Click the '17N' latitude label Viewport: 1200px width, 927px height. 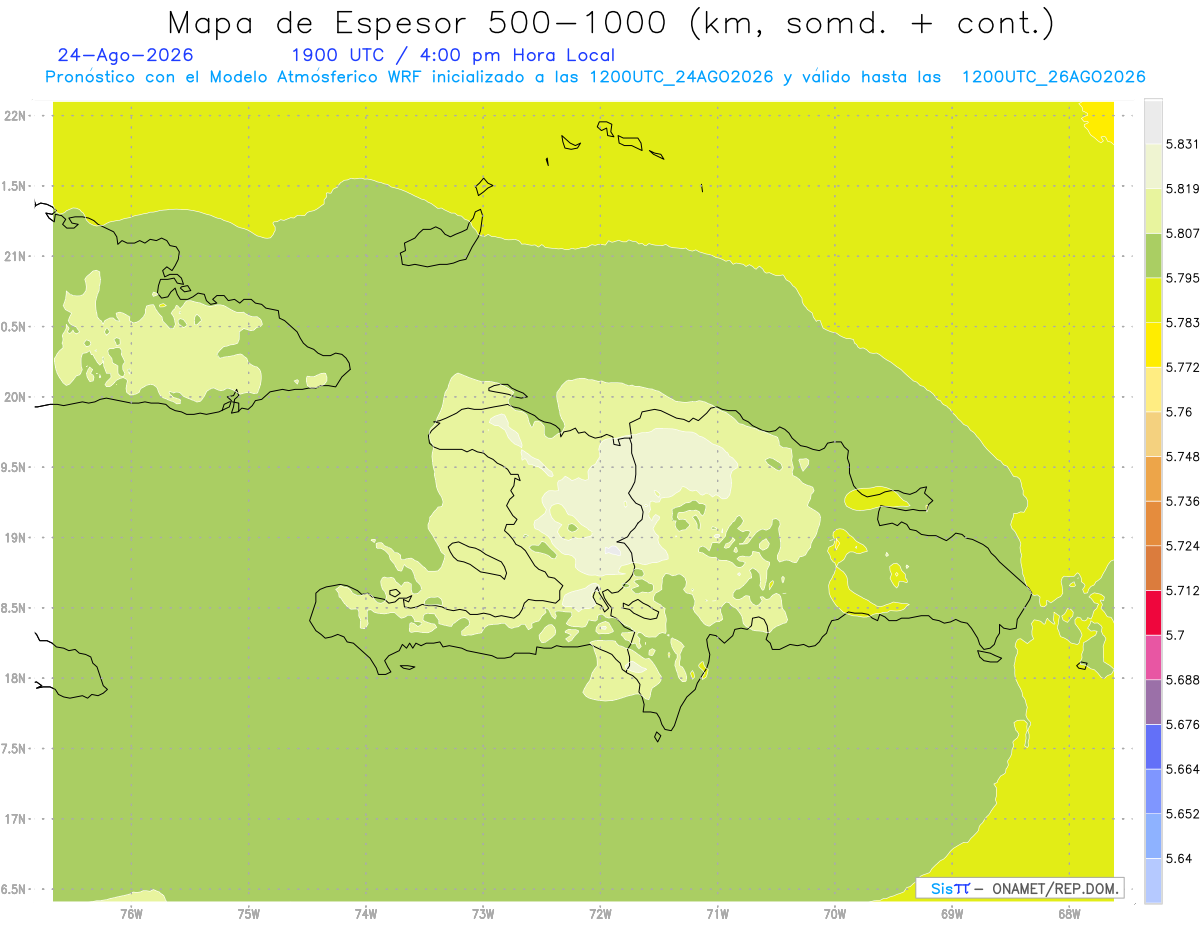[x=15, y=819]
